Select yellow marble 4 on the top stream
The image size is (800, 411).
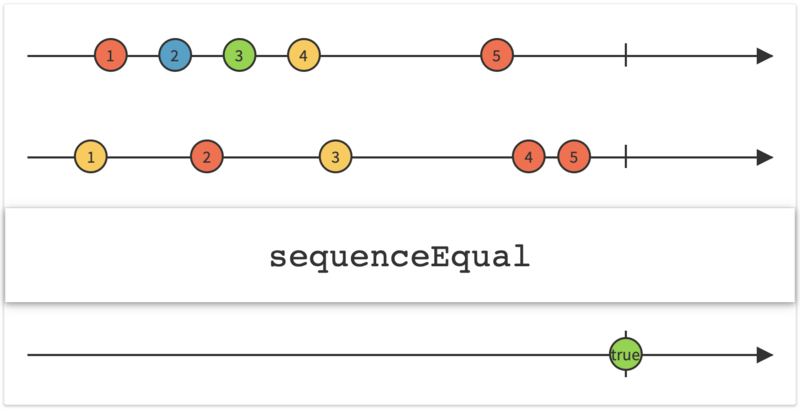click(303, 56)
